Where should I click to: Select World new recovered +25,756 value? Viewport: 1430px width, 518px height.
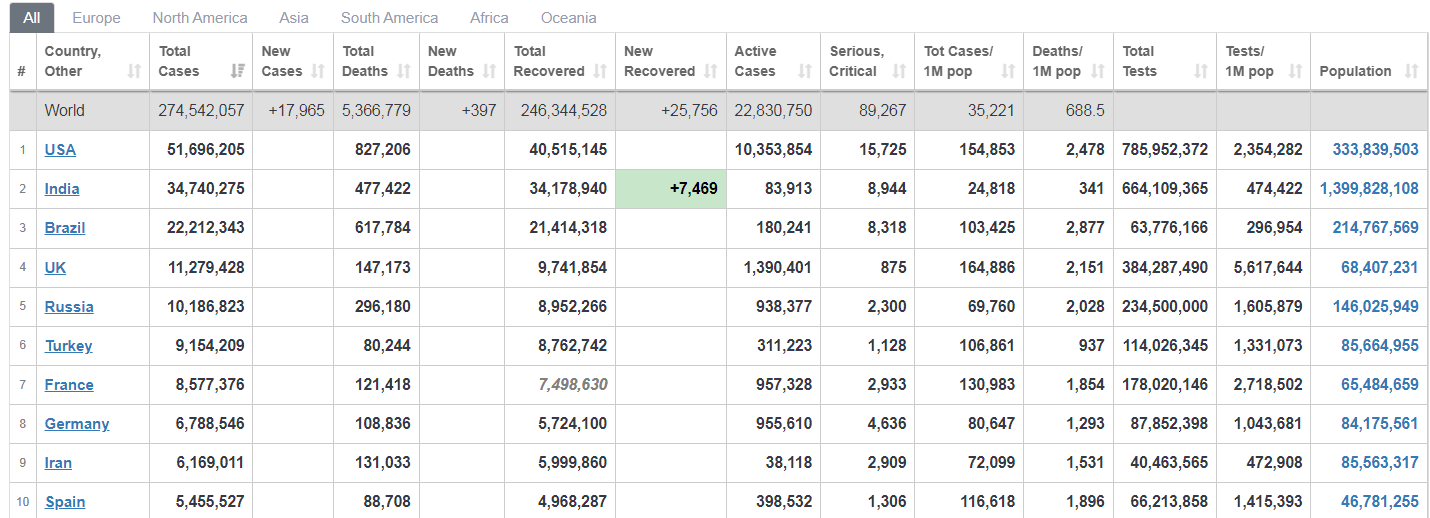click(x=689, y=111)
